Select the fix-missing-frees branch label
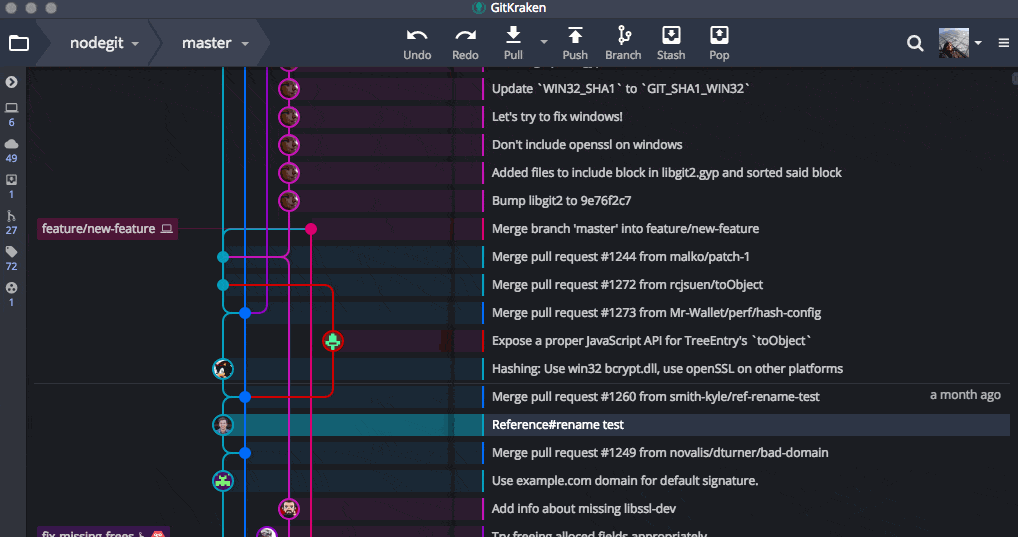1018x537 pixels. point(103,532)
